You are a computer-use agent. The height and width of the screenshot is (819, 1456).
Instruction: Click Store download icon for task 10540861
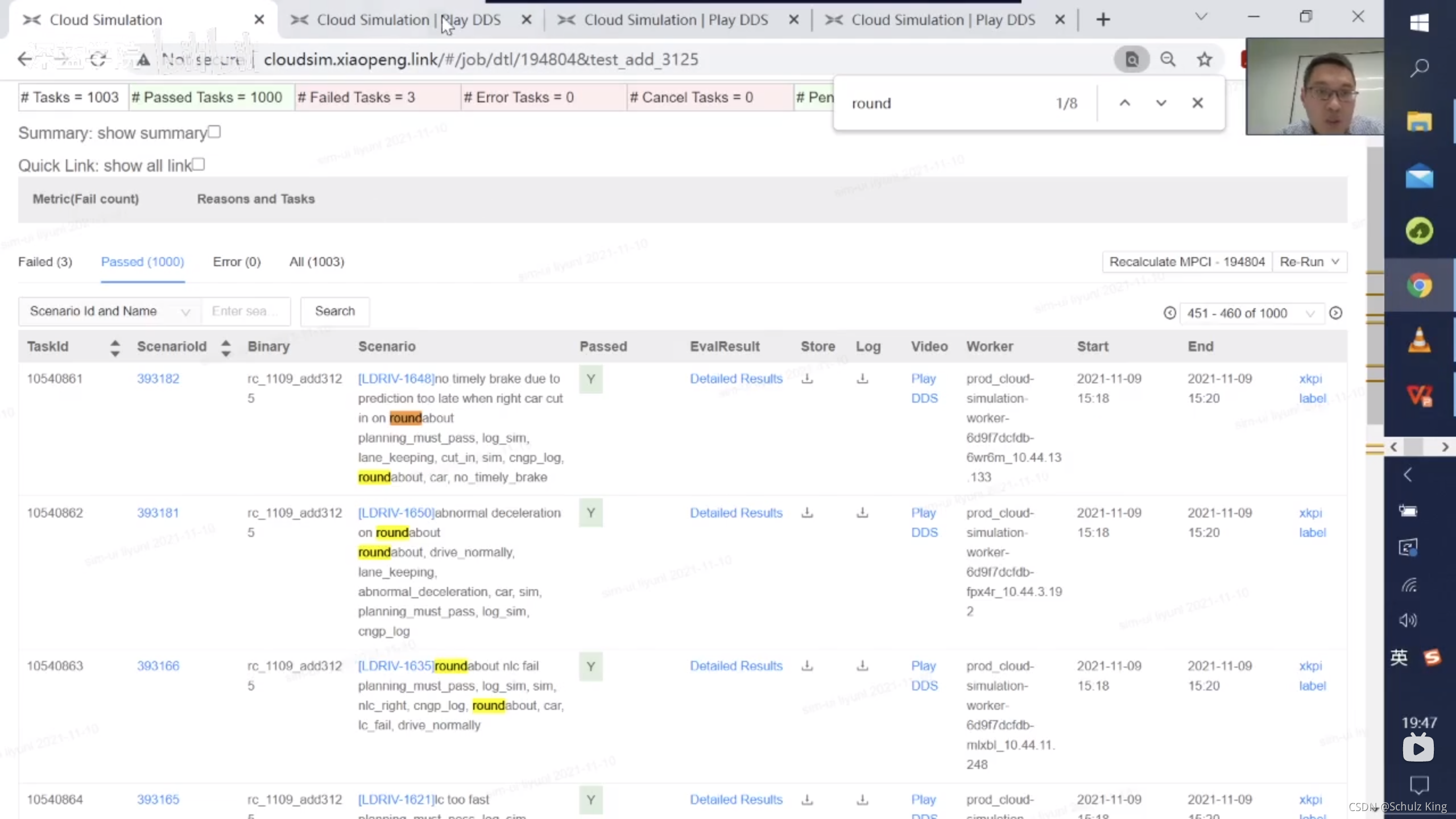(807, 379)
